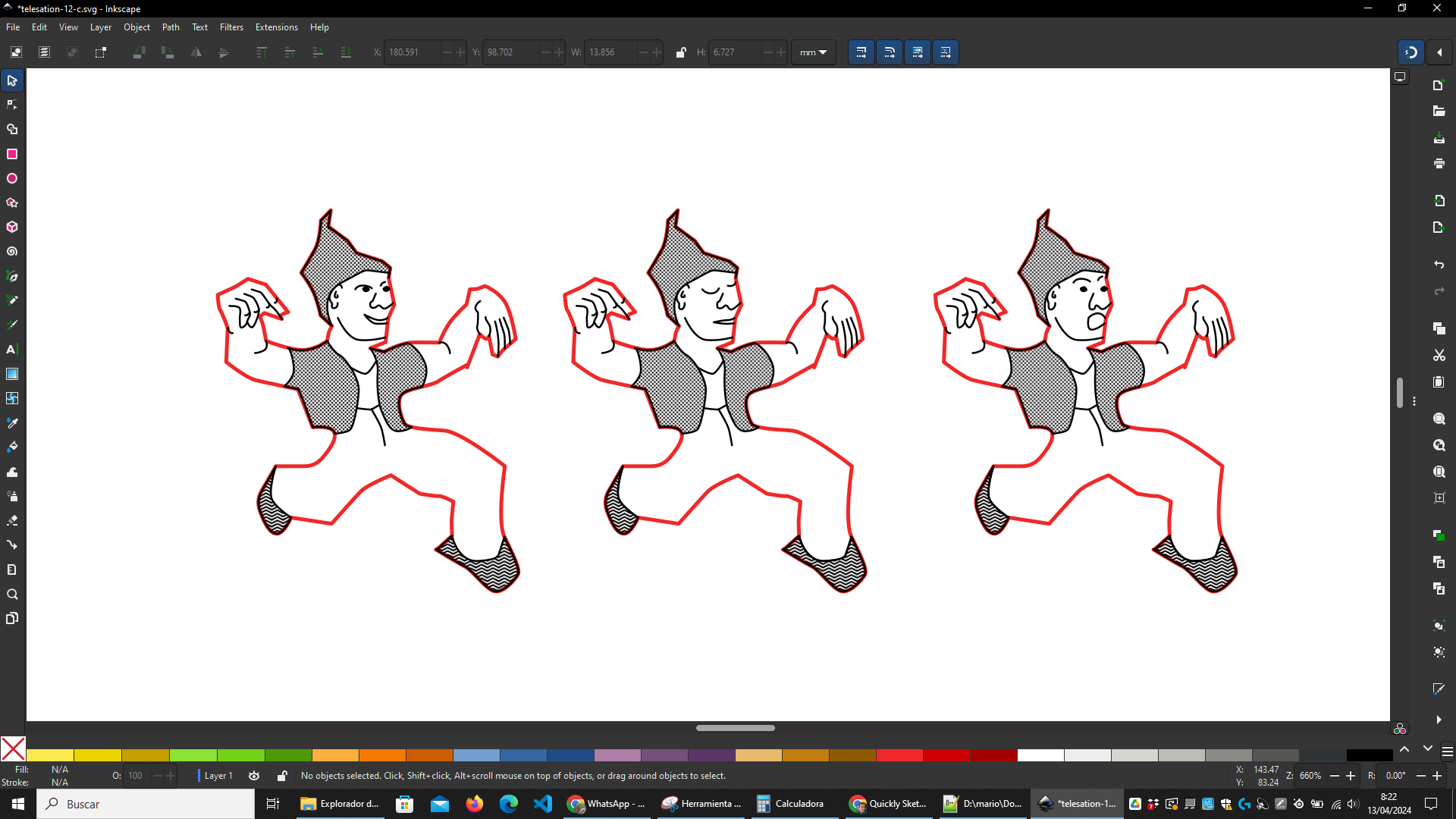The width and height of the screenshot is (1456, 819).
Task: Open the Filters menu
Action: coord(231,27)
